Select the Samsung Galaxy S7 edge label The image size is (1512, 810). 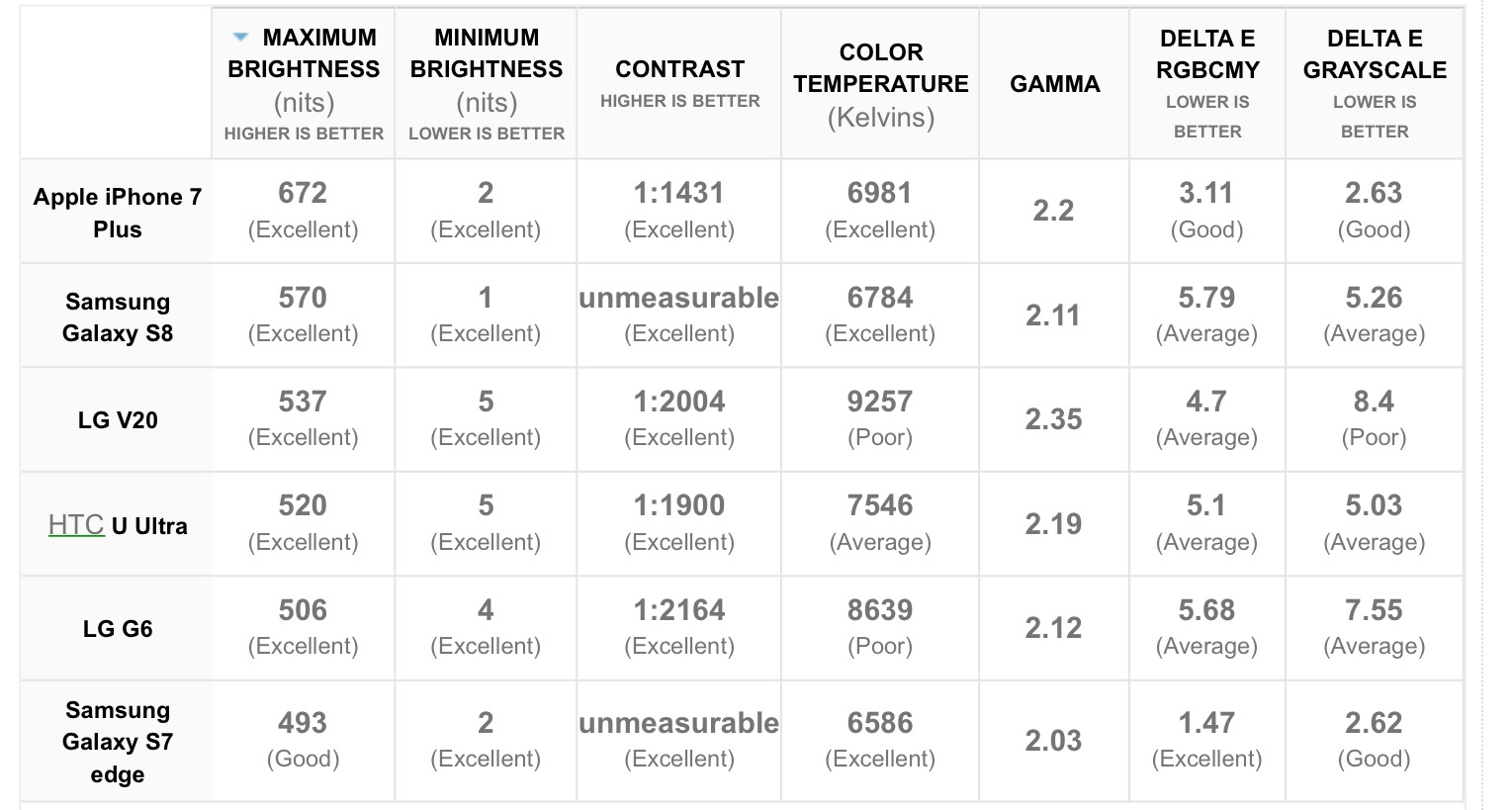[x=118, y=742]
